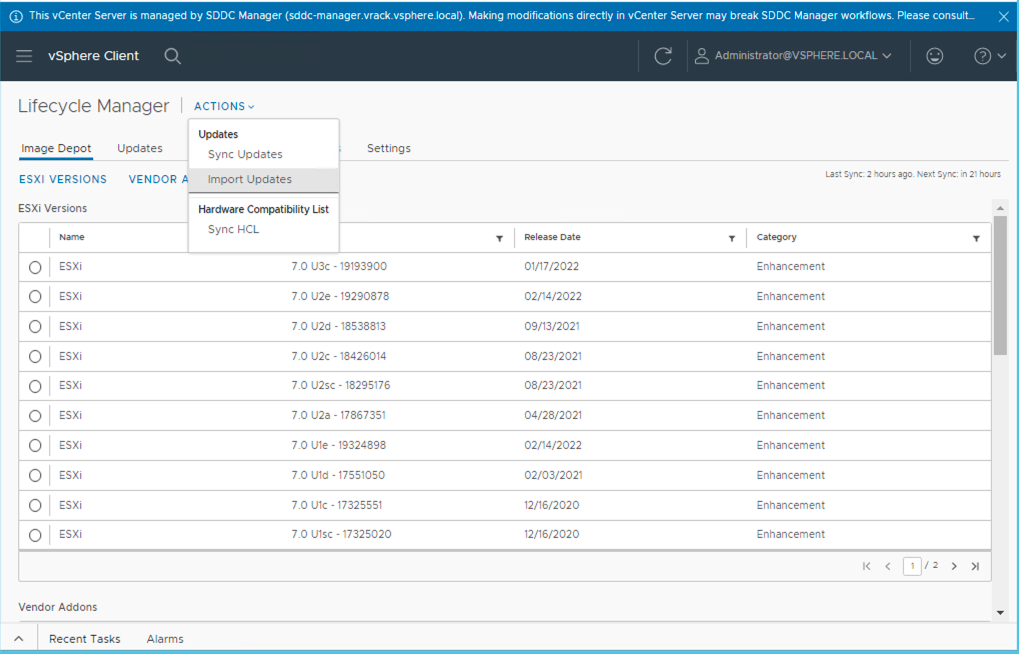Go to next page of ESXi versions
Image resolution: width=1019 pixels, height=654 pixels.
[x=954, y=566]
